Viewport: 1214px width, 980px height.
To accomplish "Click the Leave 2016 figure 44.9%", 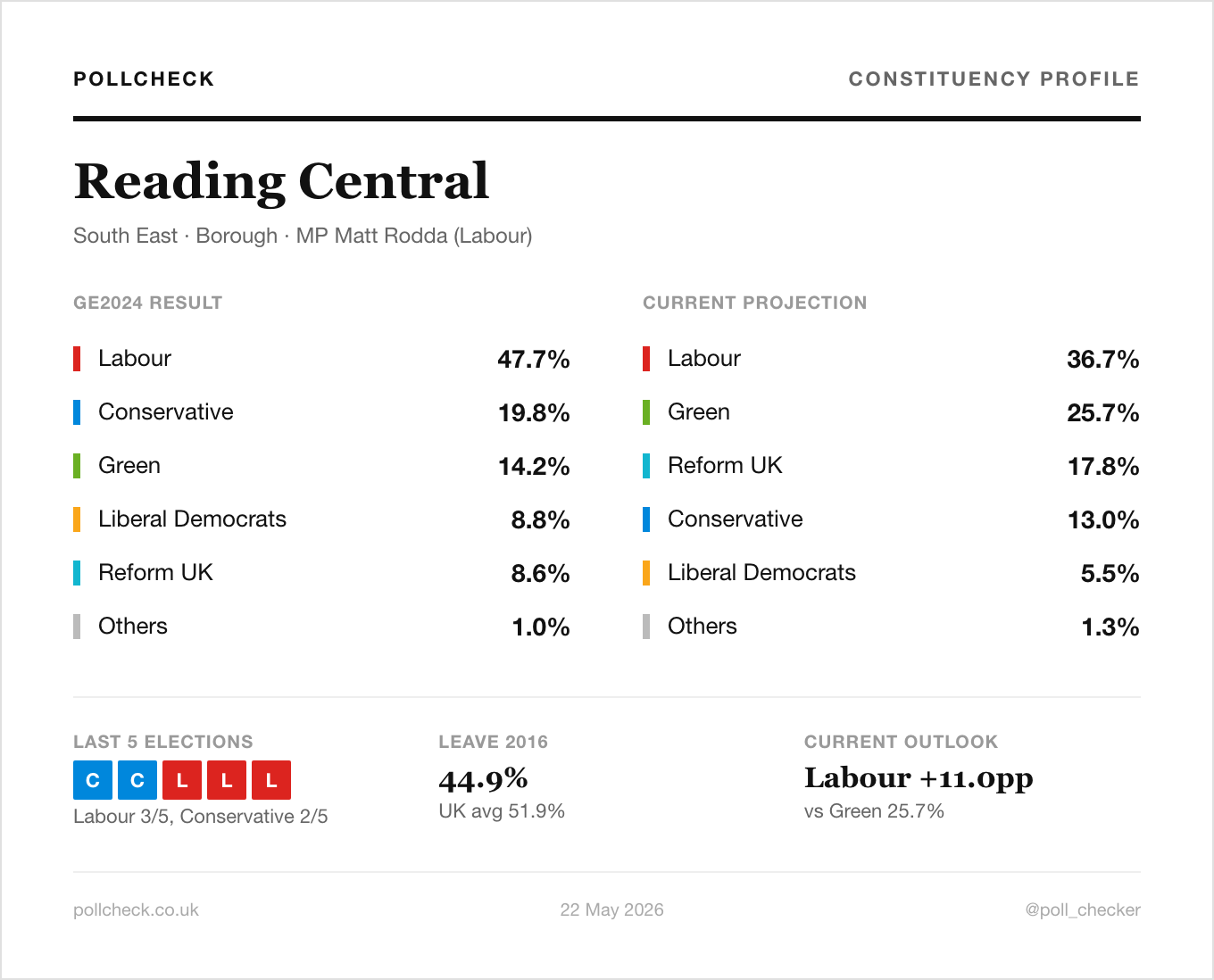I will [x=483, y=780].
